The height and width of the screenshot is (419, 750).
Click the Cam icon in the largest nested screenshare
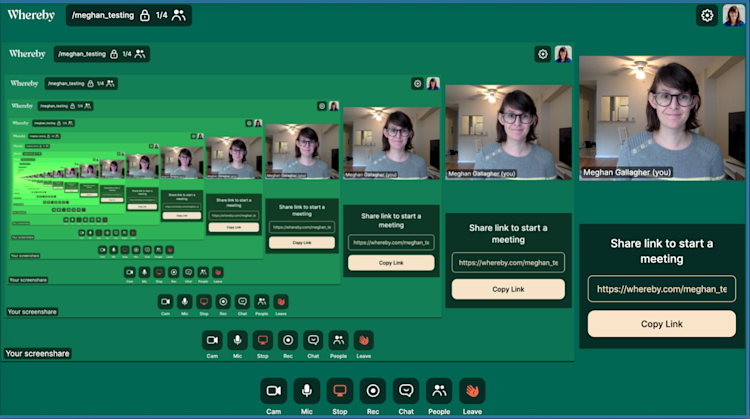pyautogui.click(x=212, y=340)
